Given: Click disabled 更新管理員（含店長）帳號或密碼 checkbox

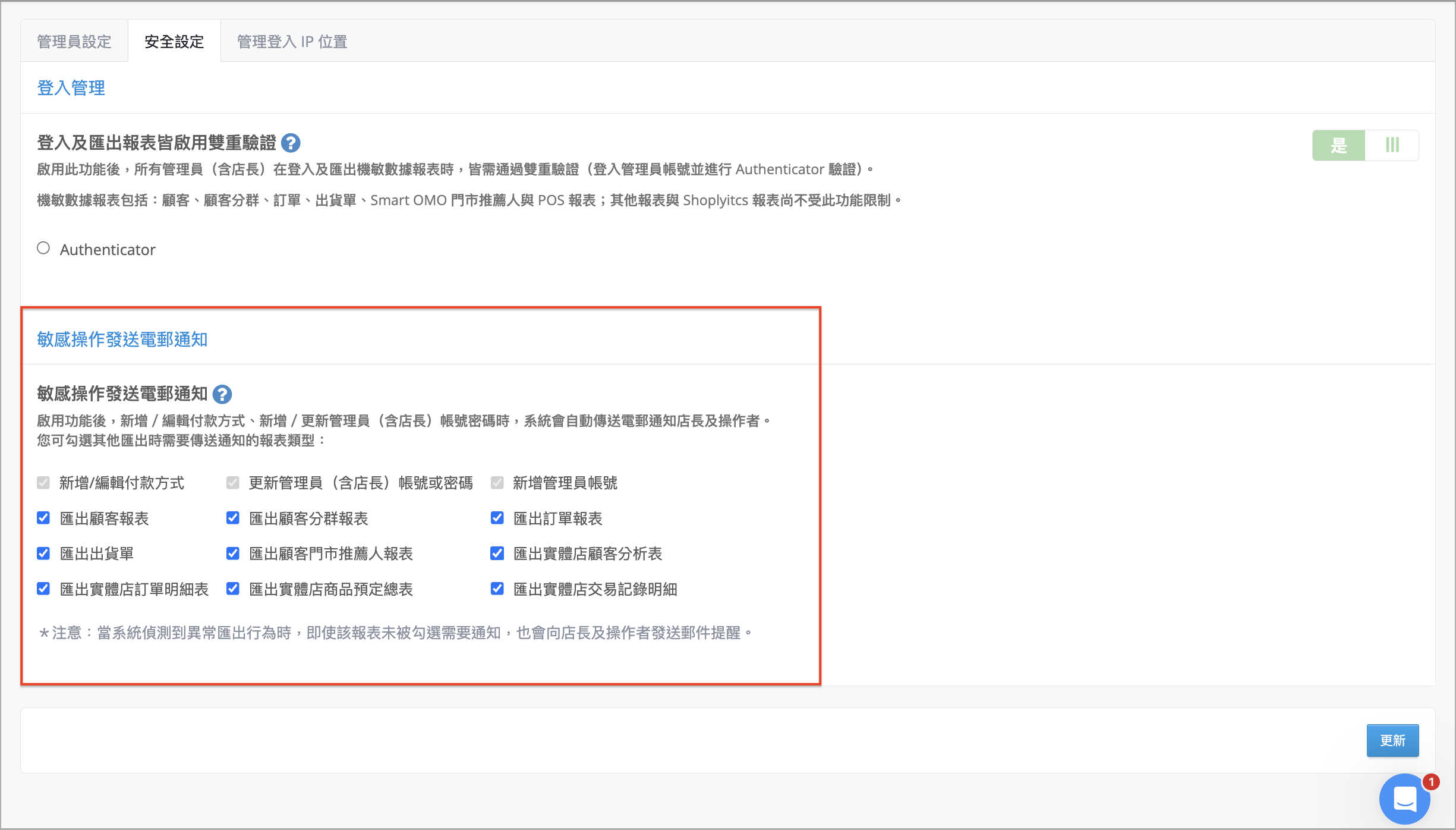Looking at the screenshot, I should [x=233, y=482].
